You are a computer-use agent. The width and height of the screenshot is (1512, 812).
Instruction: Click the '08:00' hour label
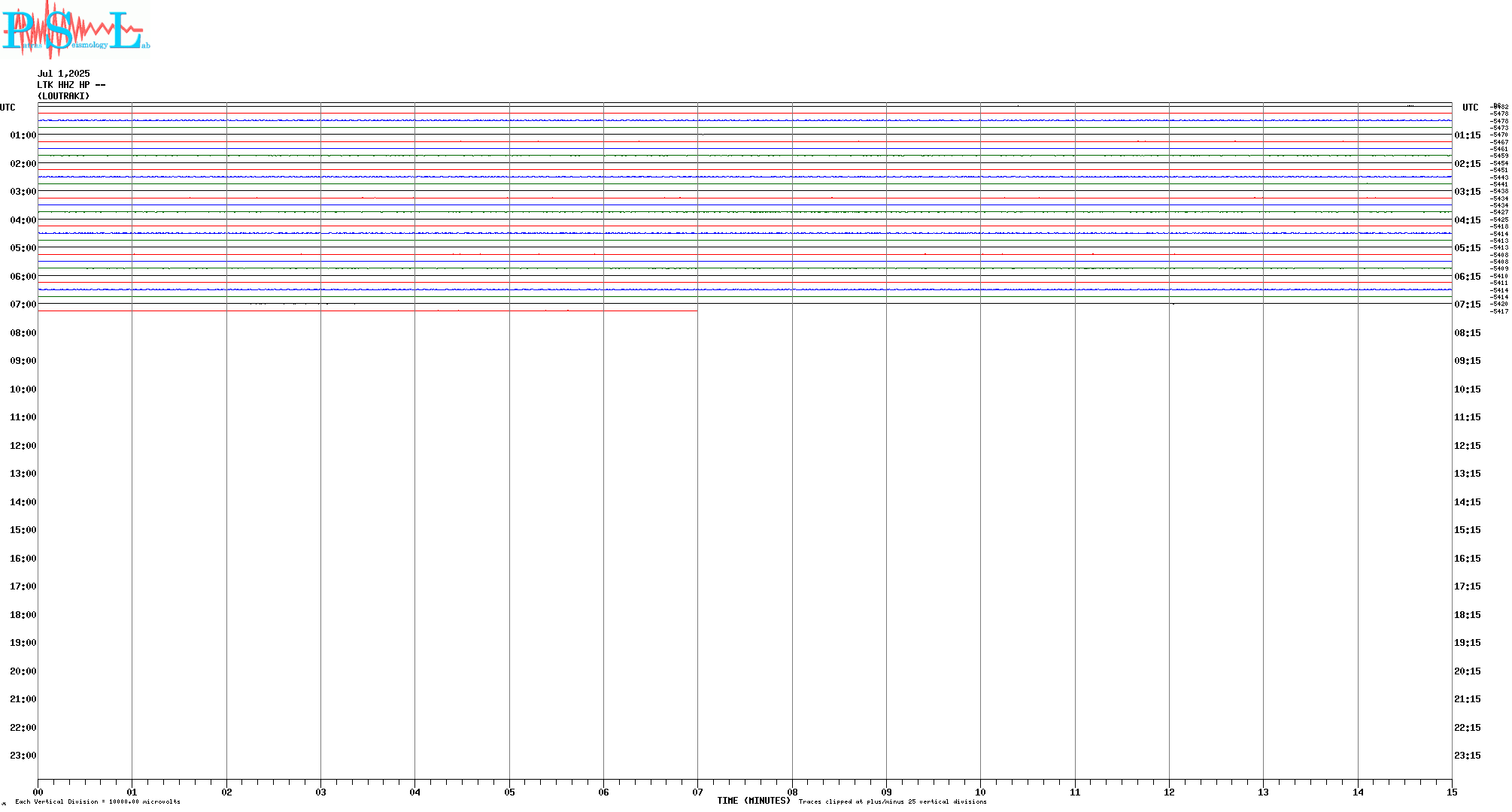point(23,333)
